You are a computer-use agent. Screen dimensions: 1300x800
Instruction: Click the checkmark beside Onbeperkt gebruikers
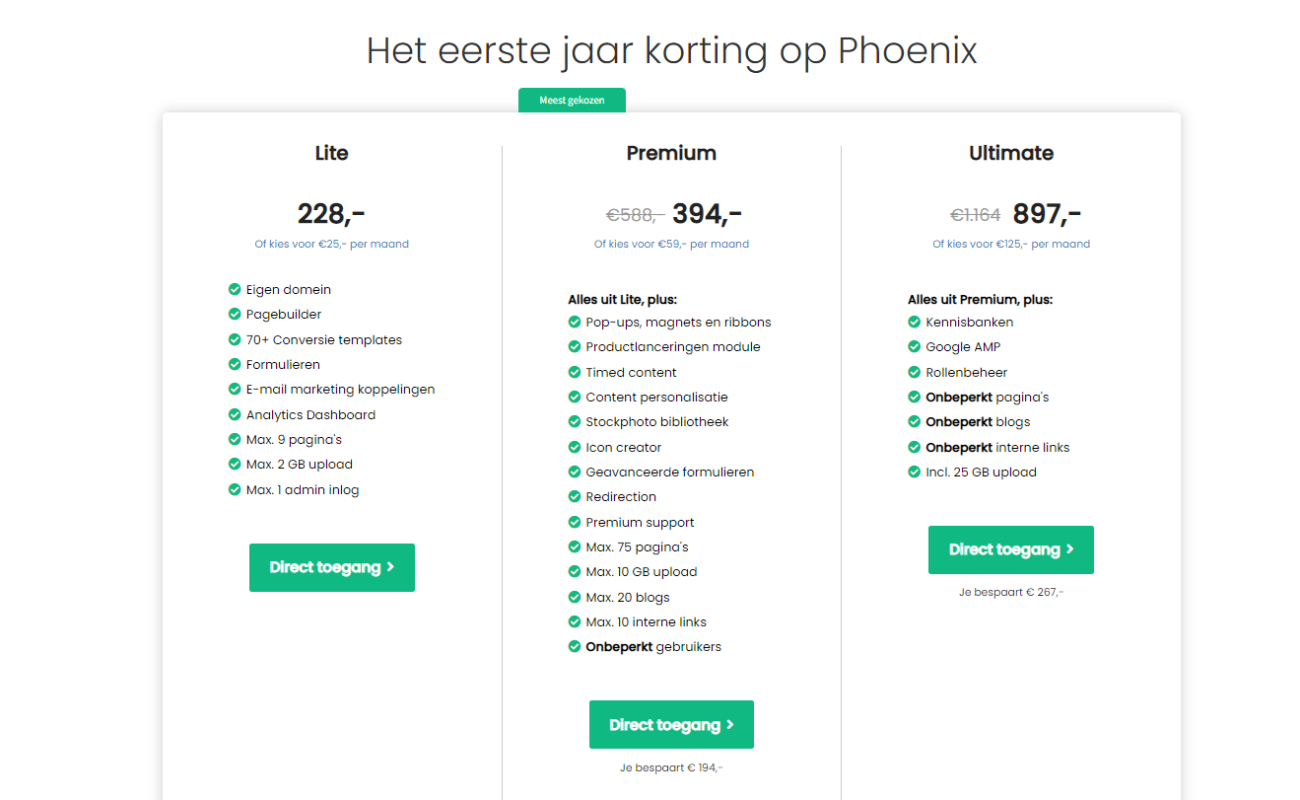tap(574, 646)
